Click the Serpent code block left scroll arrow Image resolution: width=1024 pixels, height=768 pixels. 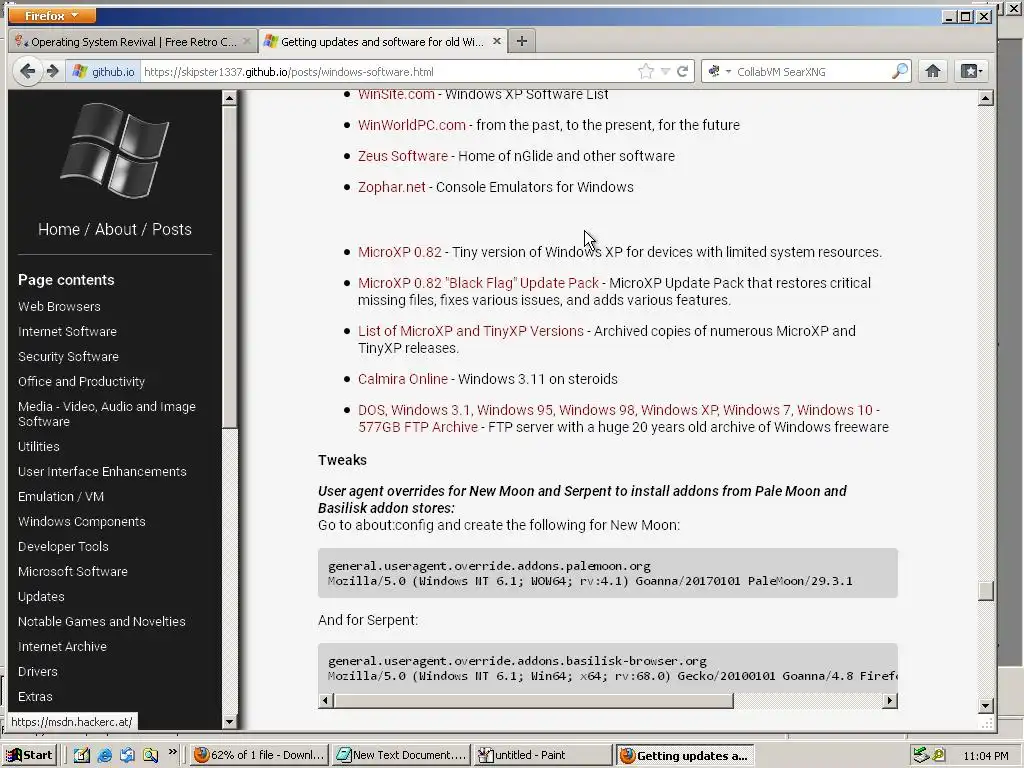pyautogui.click(x=326, y=701)
